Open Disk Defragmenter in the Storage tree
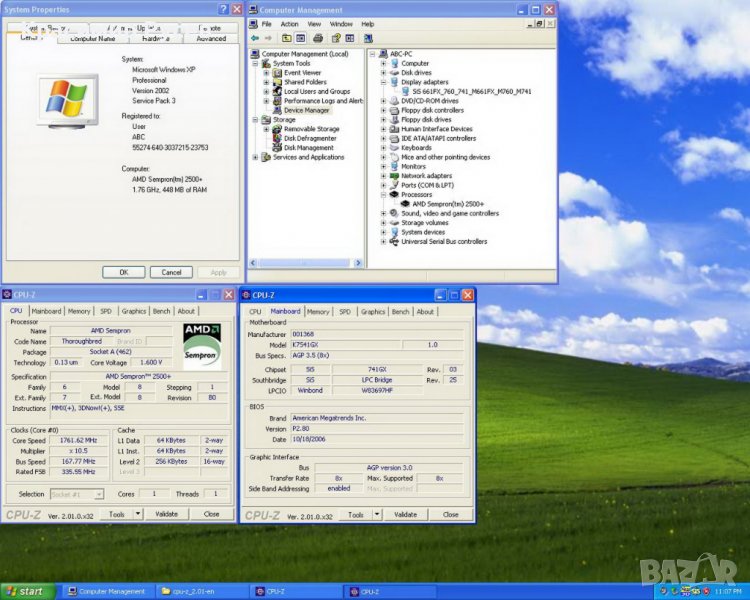This screenshot has width=750, height=600. point(312,138)
